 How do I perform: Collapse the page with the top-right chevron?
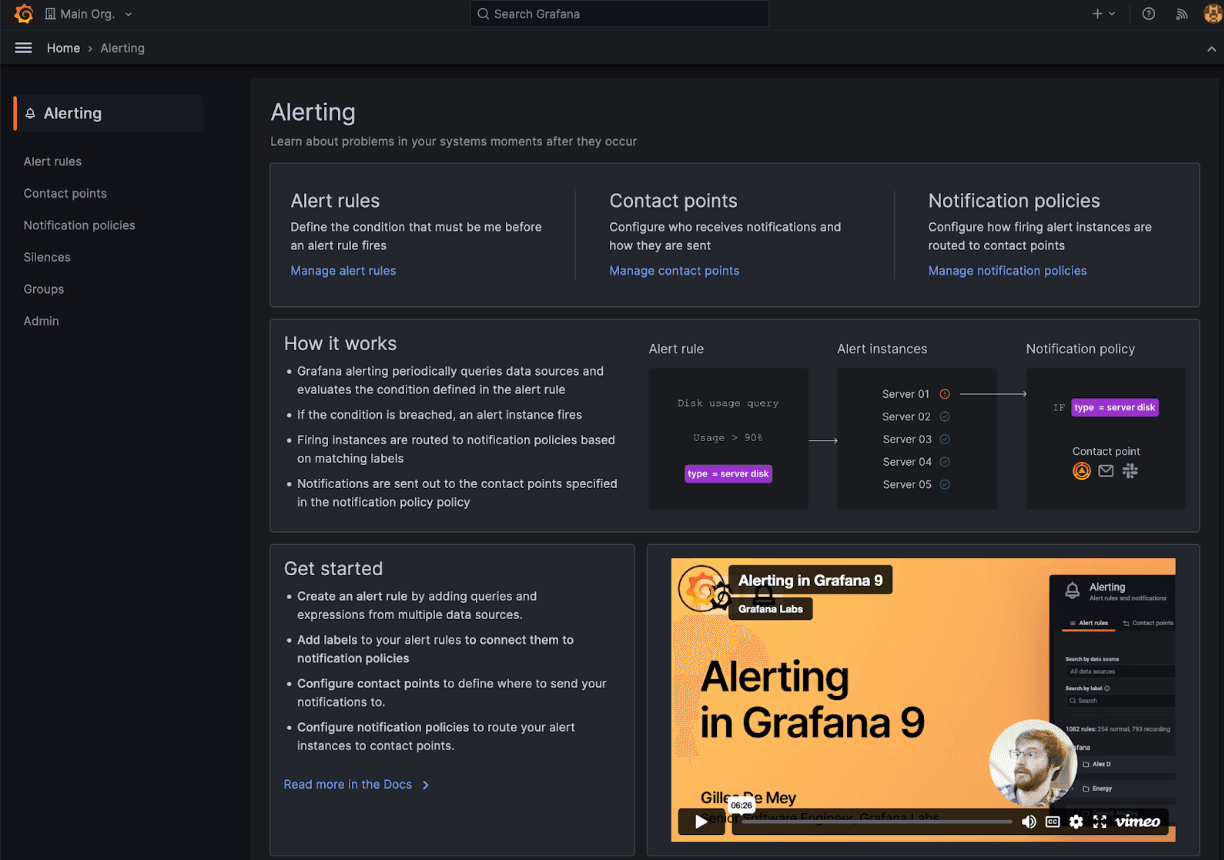(x=1211, y=47)
